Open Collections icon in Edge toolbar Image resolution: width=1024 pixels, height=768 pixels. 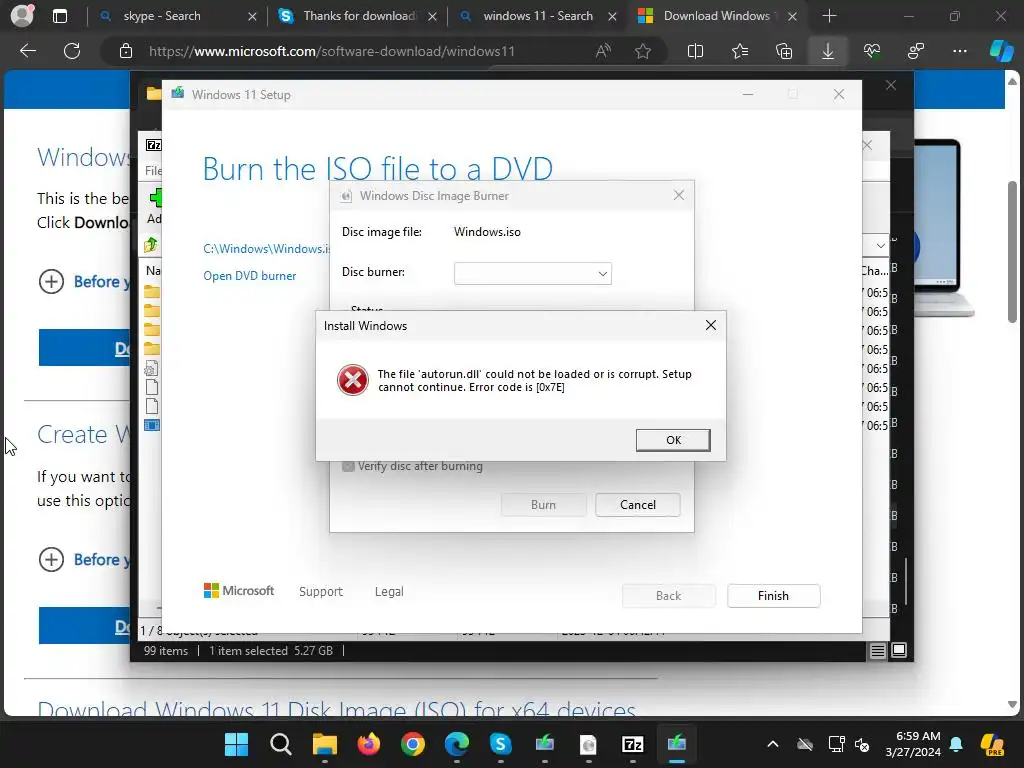click(784, 51)
